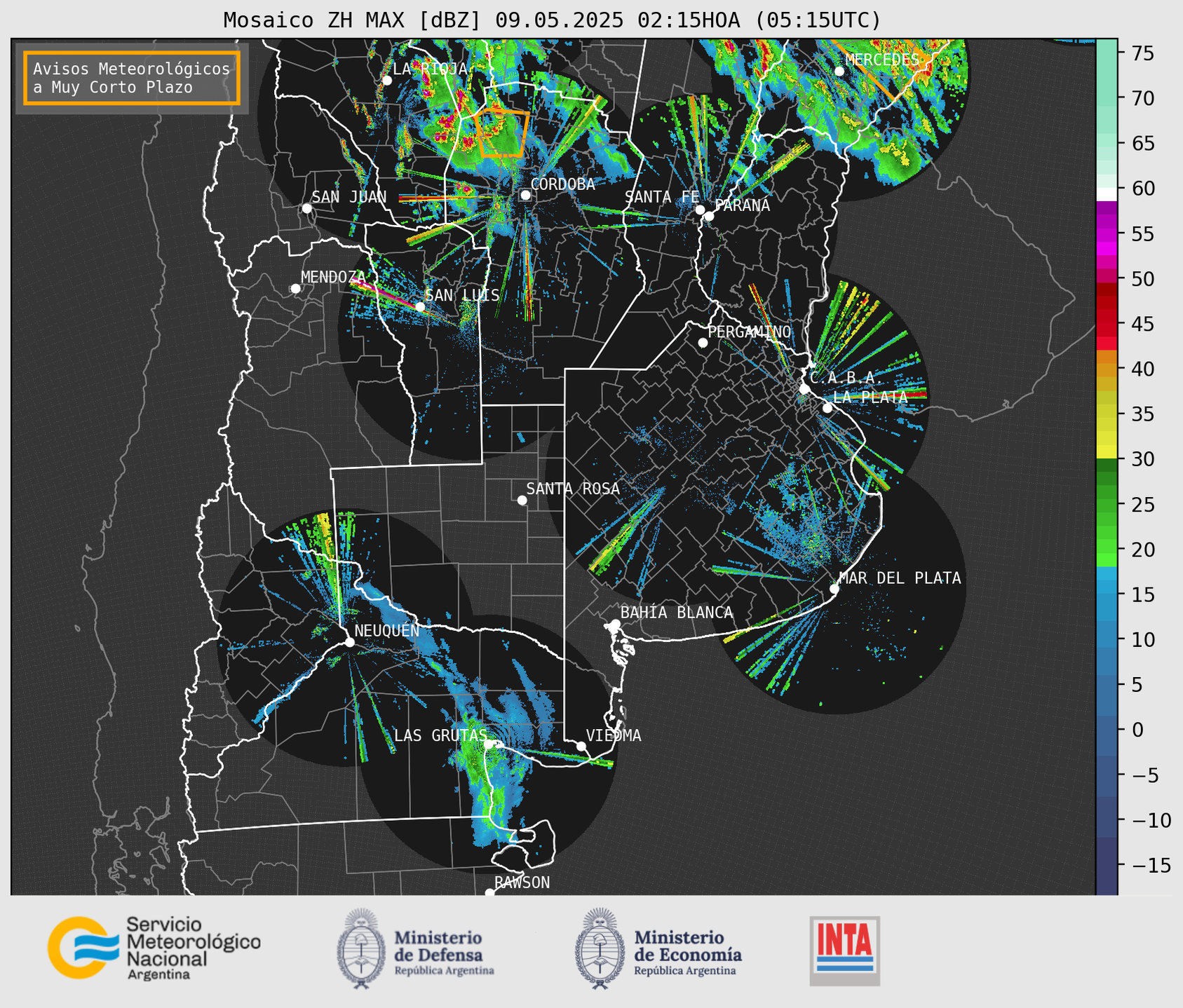Select the white dot marking Neuquén
The width and height of the screenshot is (1183, 1008).
click(349, 642)
